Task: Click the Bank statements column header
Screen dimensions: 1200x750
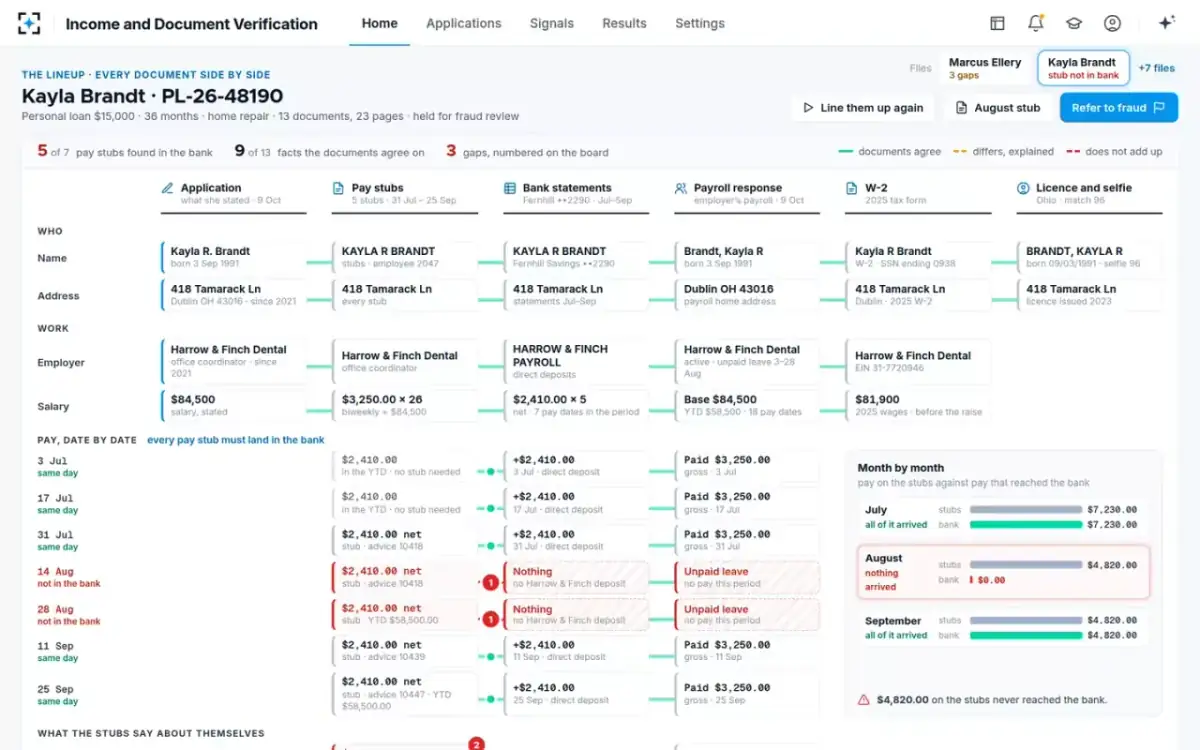Action: coord(576,193)
